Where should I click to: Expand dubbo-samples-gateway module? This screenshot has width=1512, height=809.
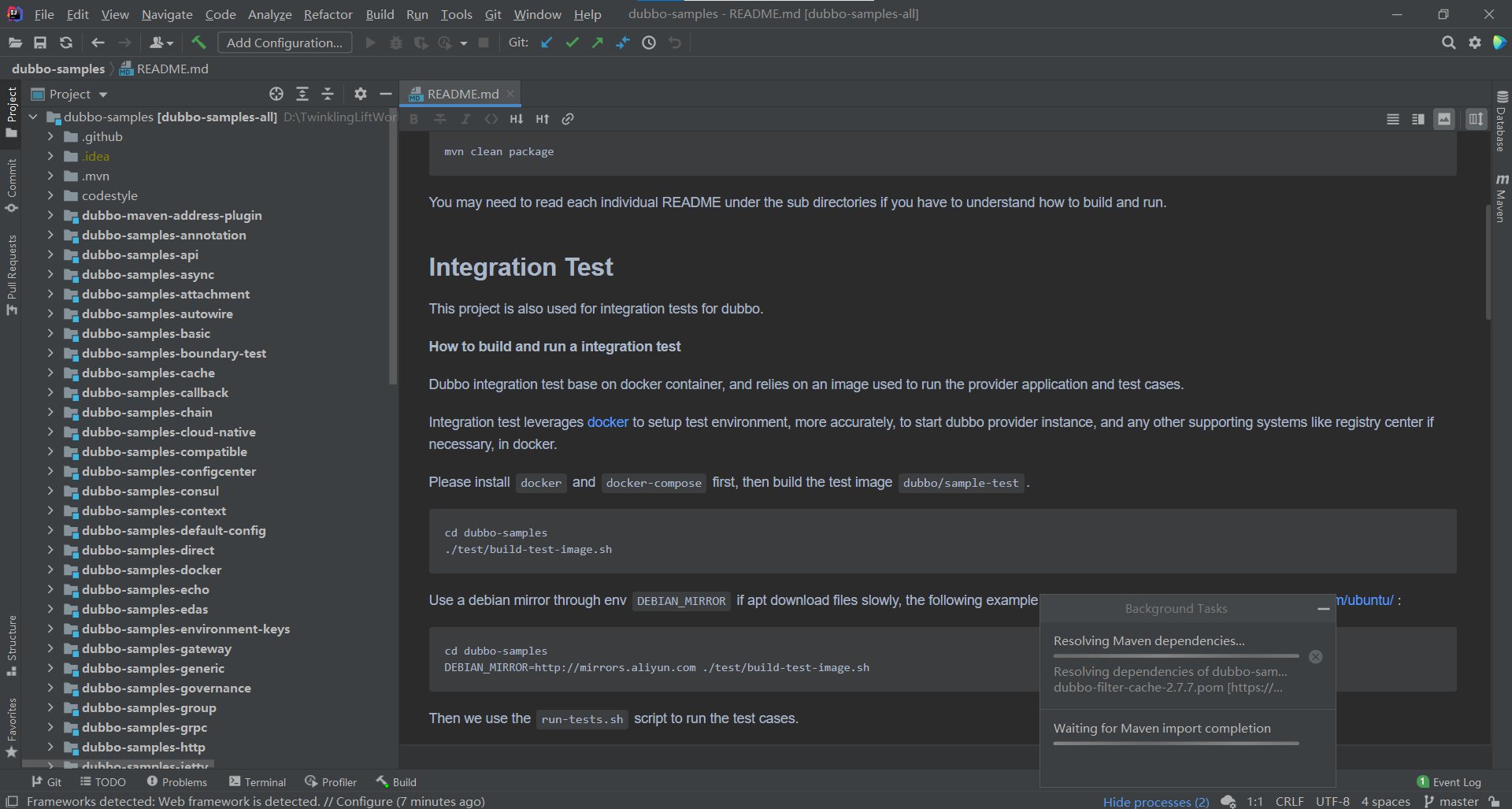coord(50,648)
